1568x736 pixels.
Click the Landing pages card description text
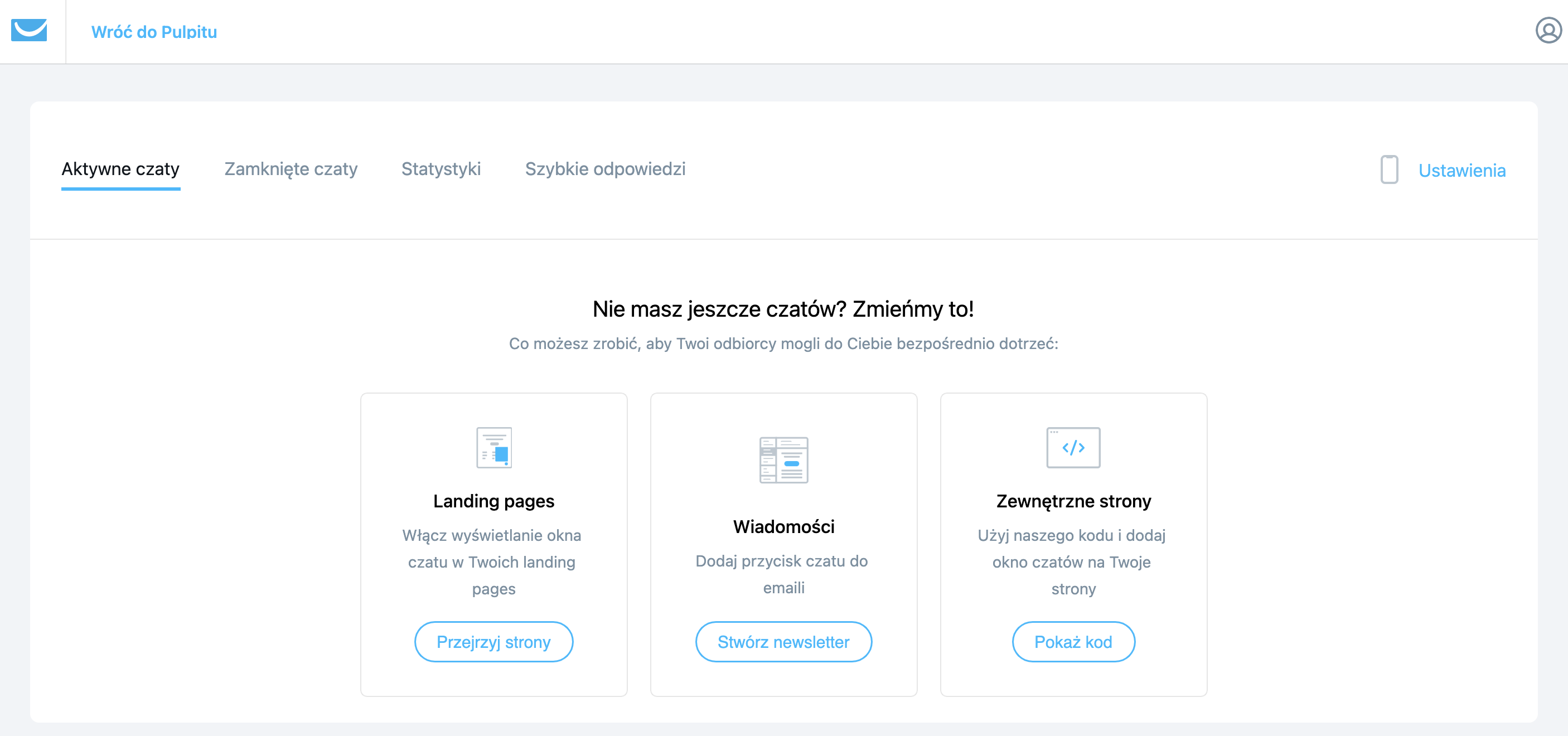coord(492,562)
